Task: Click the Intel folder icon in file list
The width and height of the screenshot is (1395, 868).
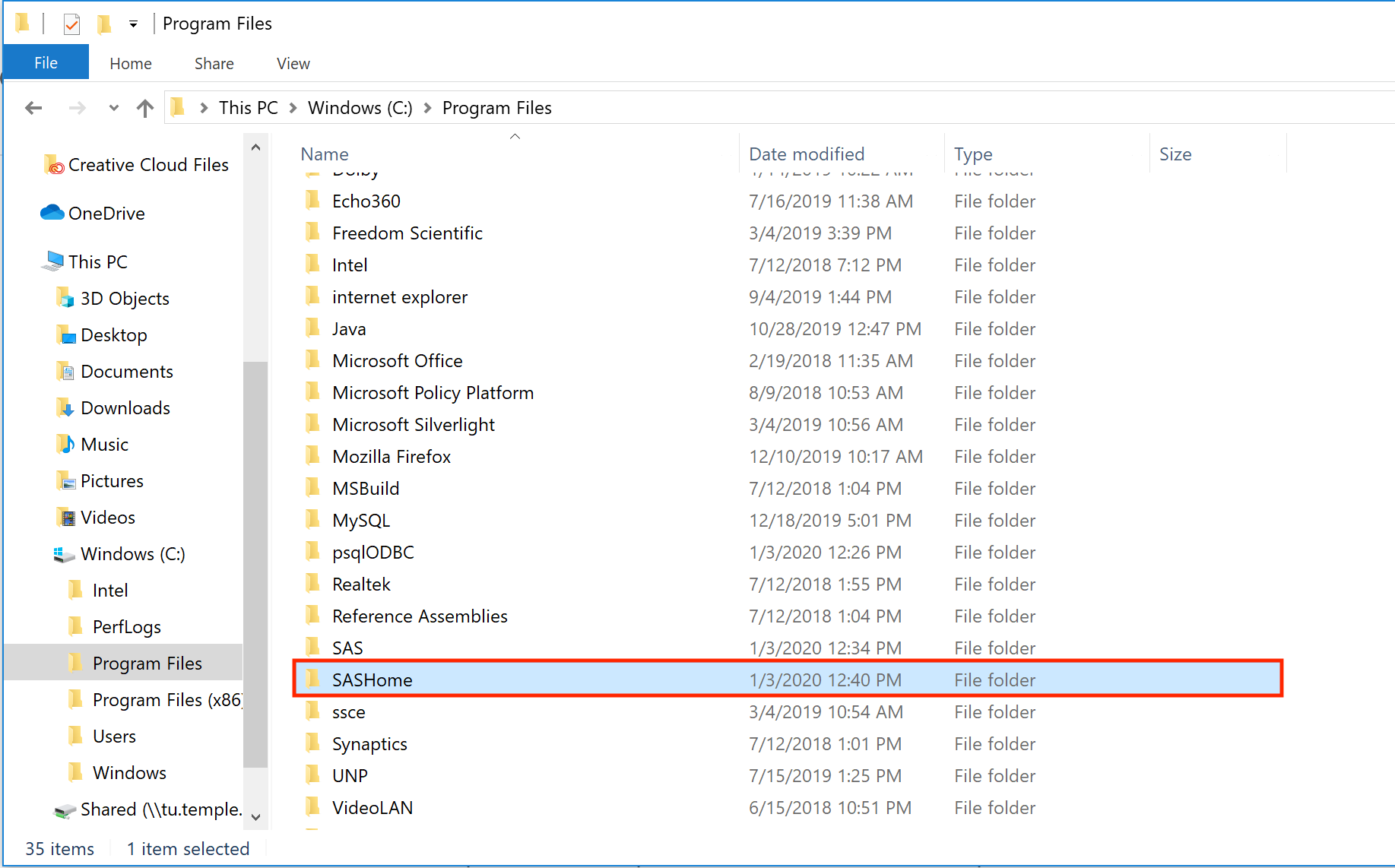Action: 312,265
